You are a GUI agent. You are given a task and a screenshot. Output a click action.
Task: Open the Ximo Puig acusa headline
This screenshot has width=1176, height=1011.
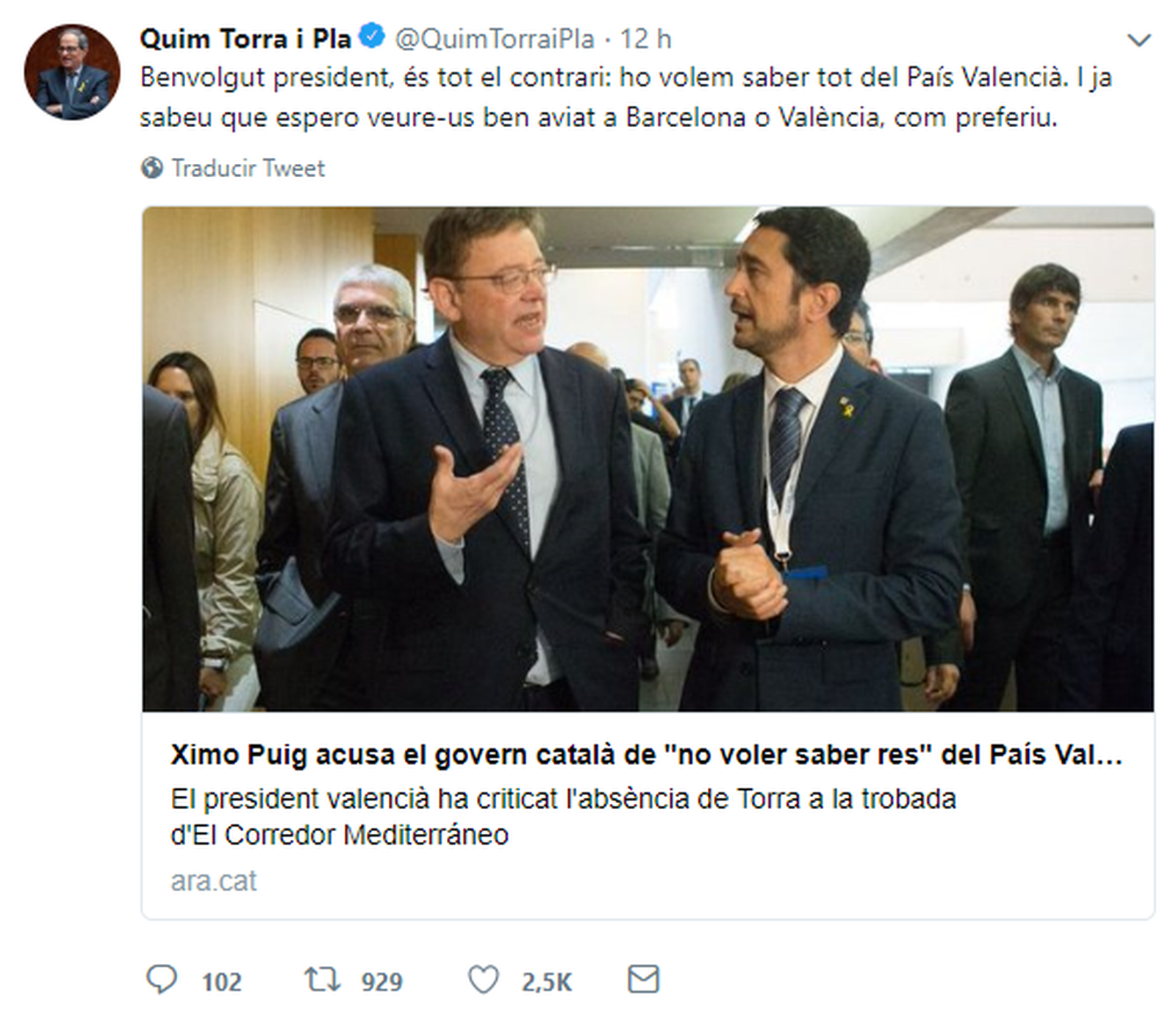(646, 755)
